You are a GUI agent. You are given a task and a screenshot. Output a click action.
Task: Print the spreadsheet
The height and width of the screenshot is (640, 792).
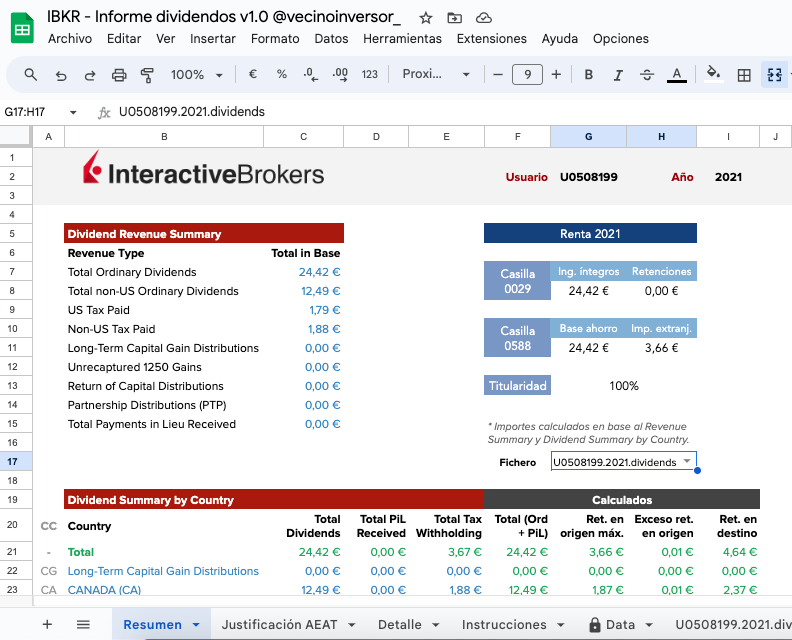pos(119,75)
